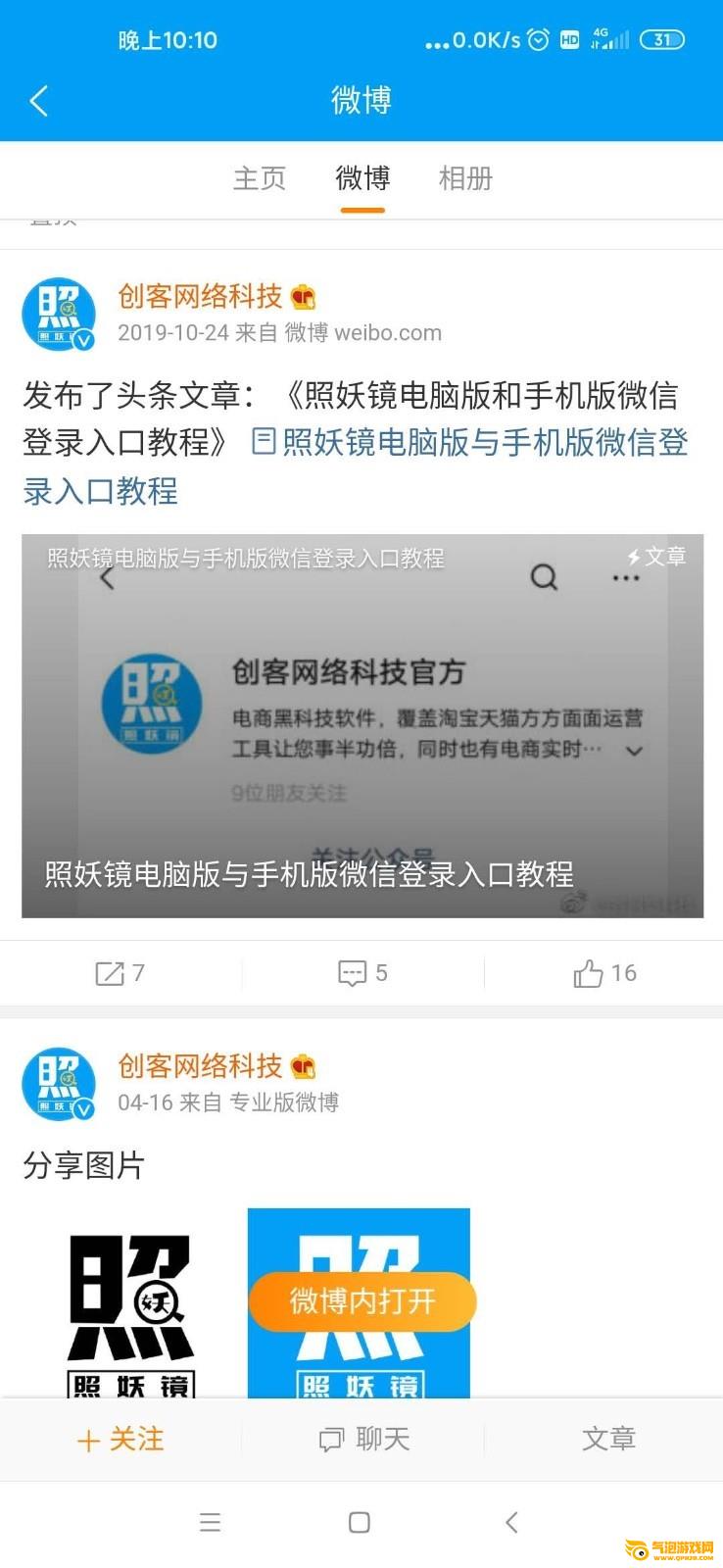Follow account with +关注 button
The width and height of the screenshot is (723, 1568).
pos(120,1439)
